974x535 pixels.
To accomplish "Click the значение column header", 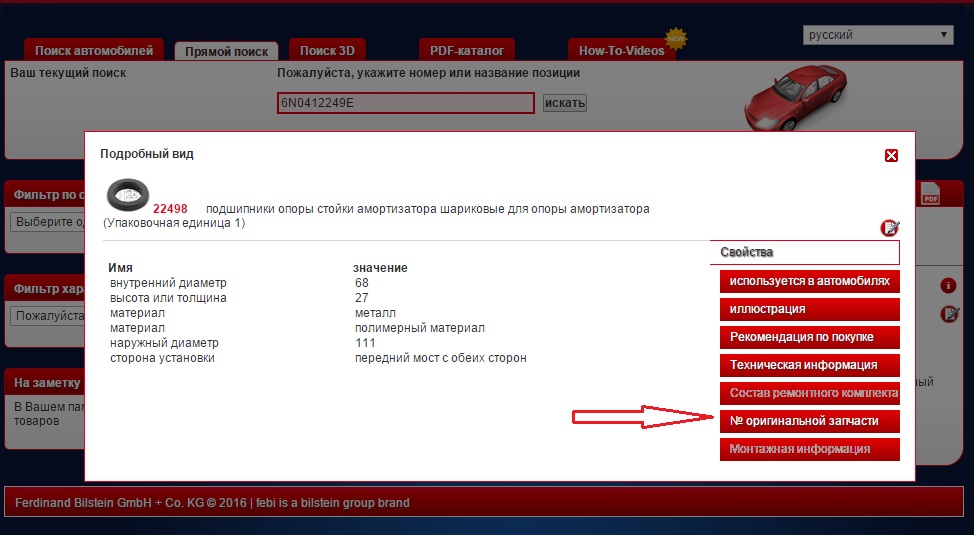I will point(380,268).
